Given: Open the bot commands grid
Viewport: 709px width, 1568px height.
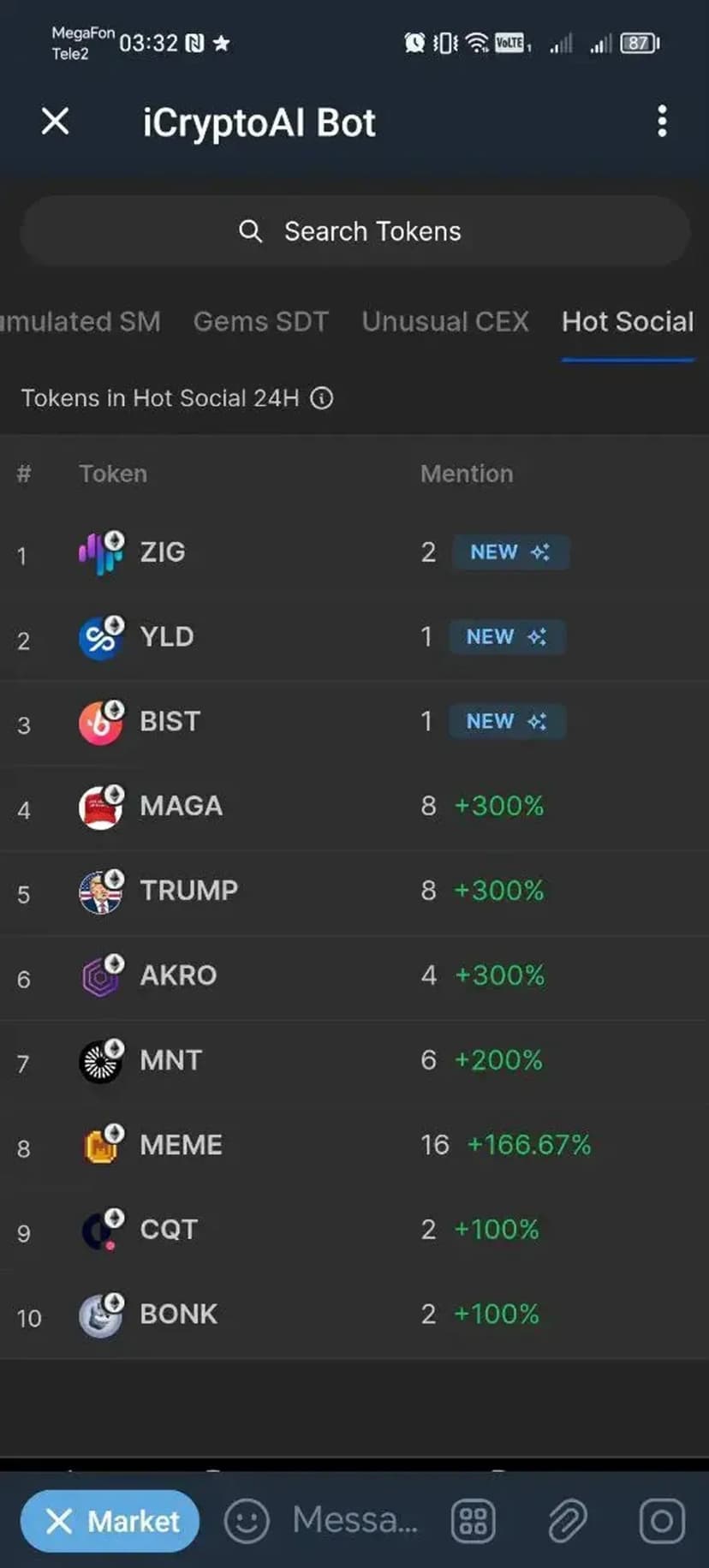Looking at the screenshot, I should click(473, 1521).
